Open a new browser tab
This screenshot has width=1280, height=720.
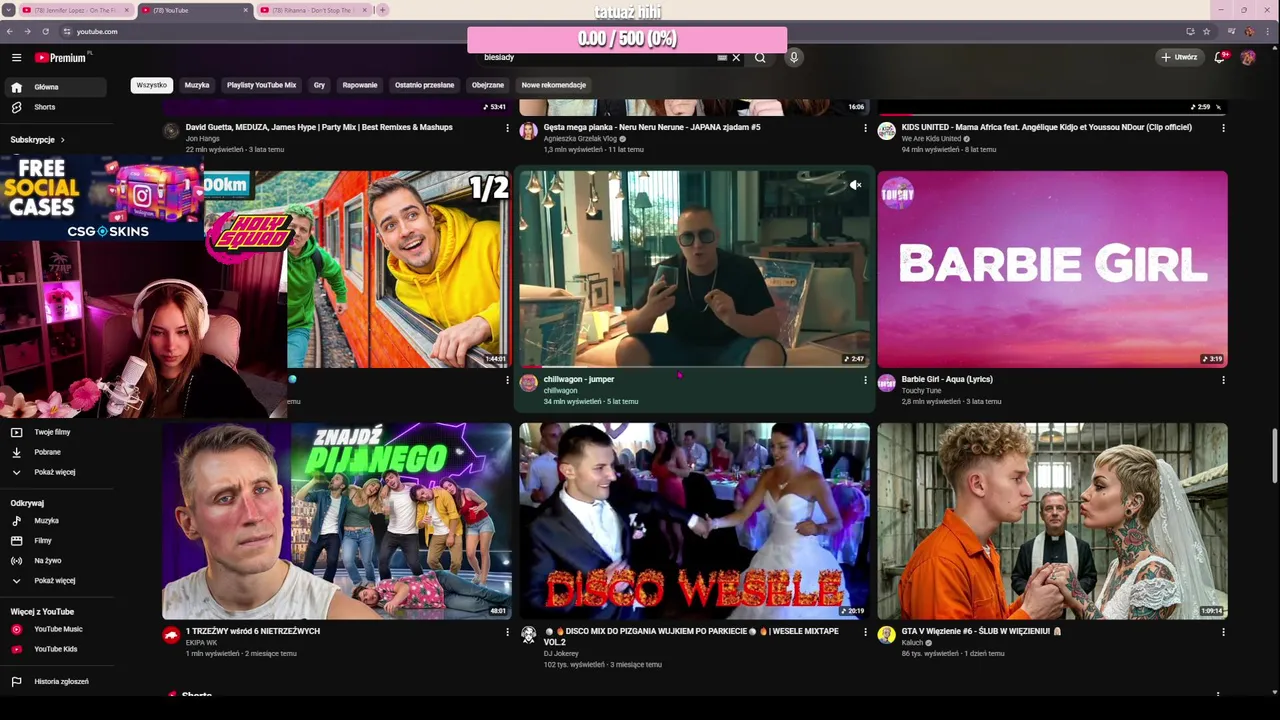pos(382,10)
